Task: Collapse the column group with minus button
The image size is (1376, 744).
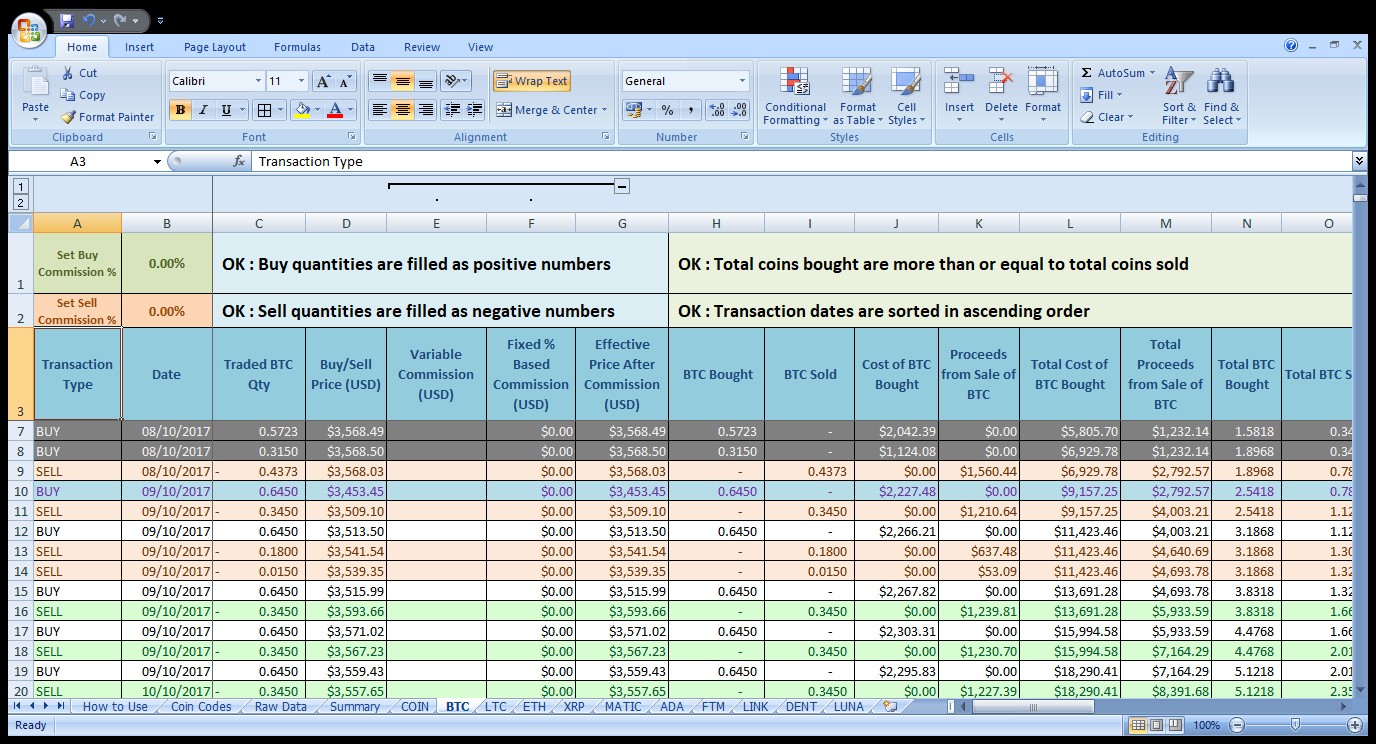Action: [x=621, y=186]
